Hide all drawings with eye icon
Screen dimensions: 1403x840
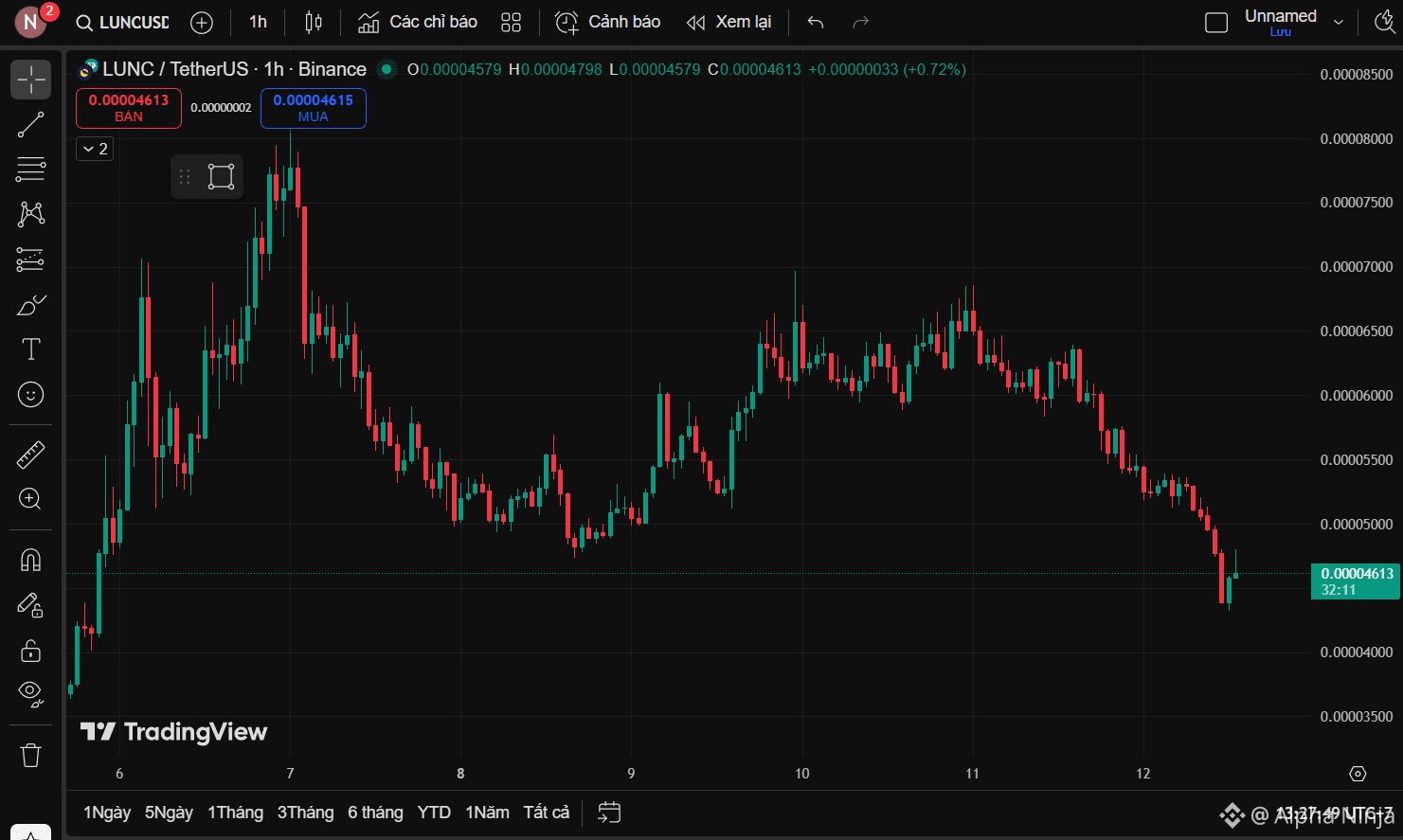tap(30, 694)
